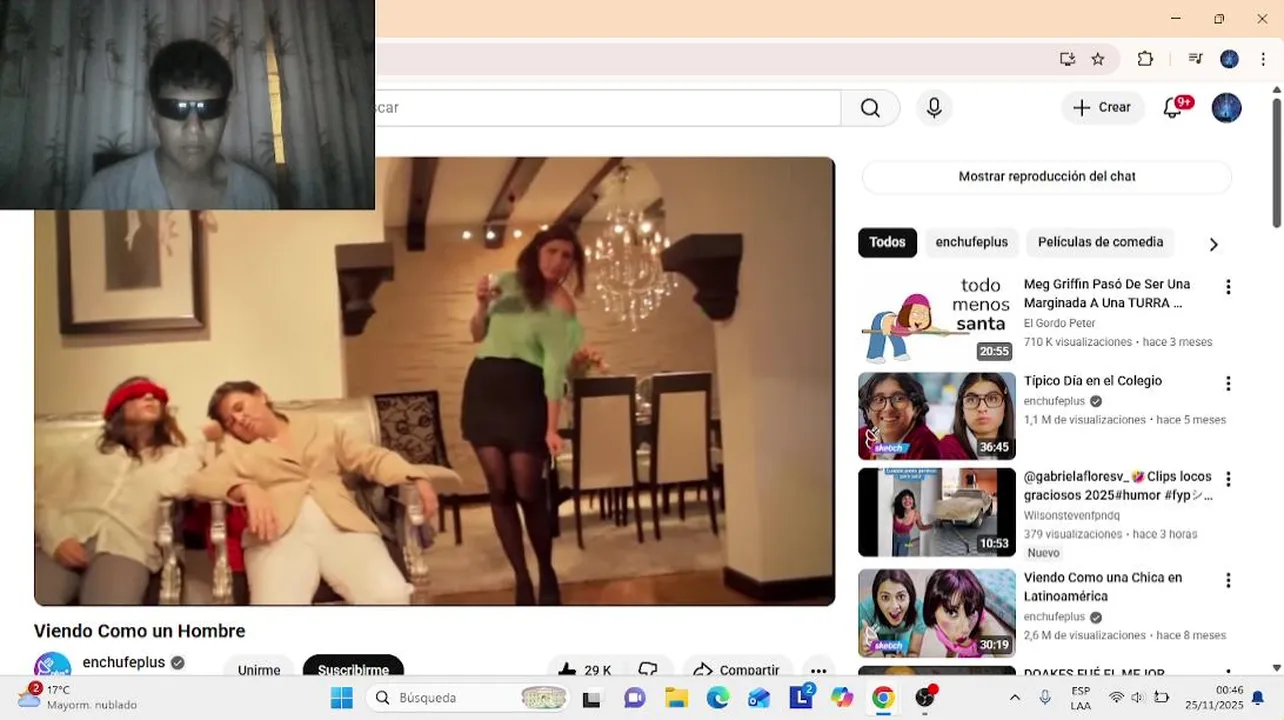Click the Suscribirme button
The image size is (1284, 720).
pyautogui.click(x=353, y=669)
